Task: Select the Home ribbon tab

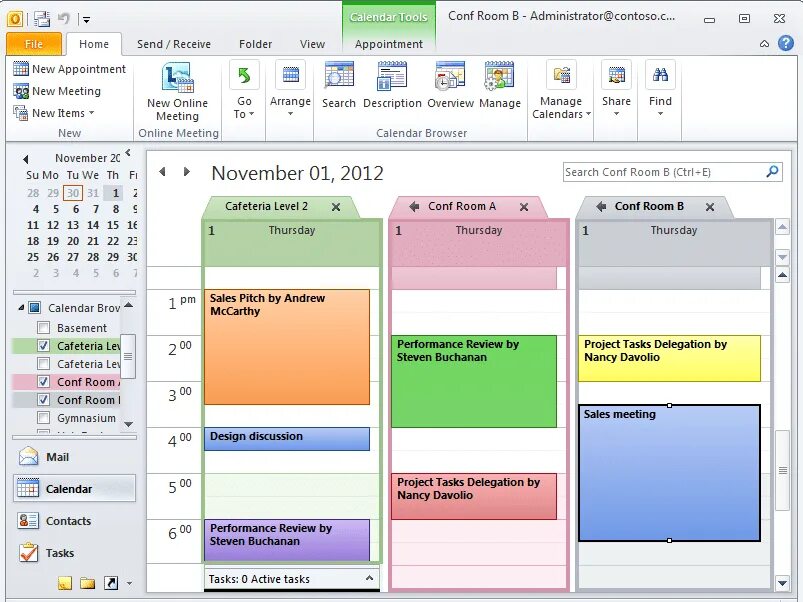Action: (94, 44)
